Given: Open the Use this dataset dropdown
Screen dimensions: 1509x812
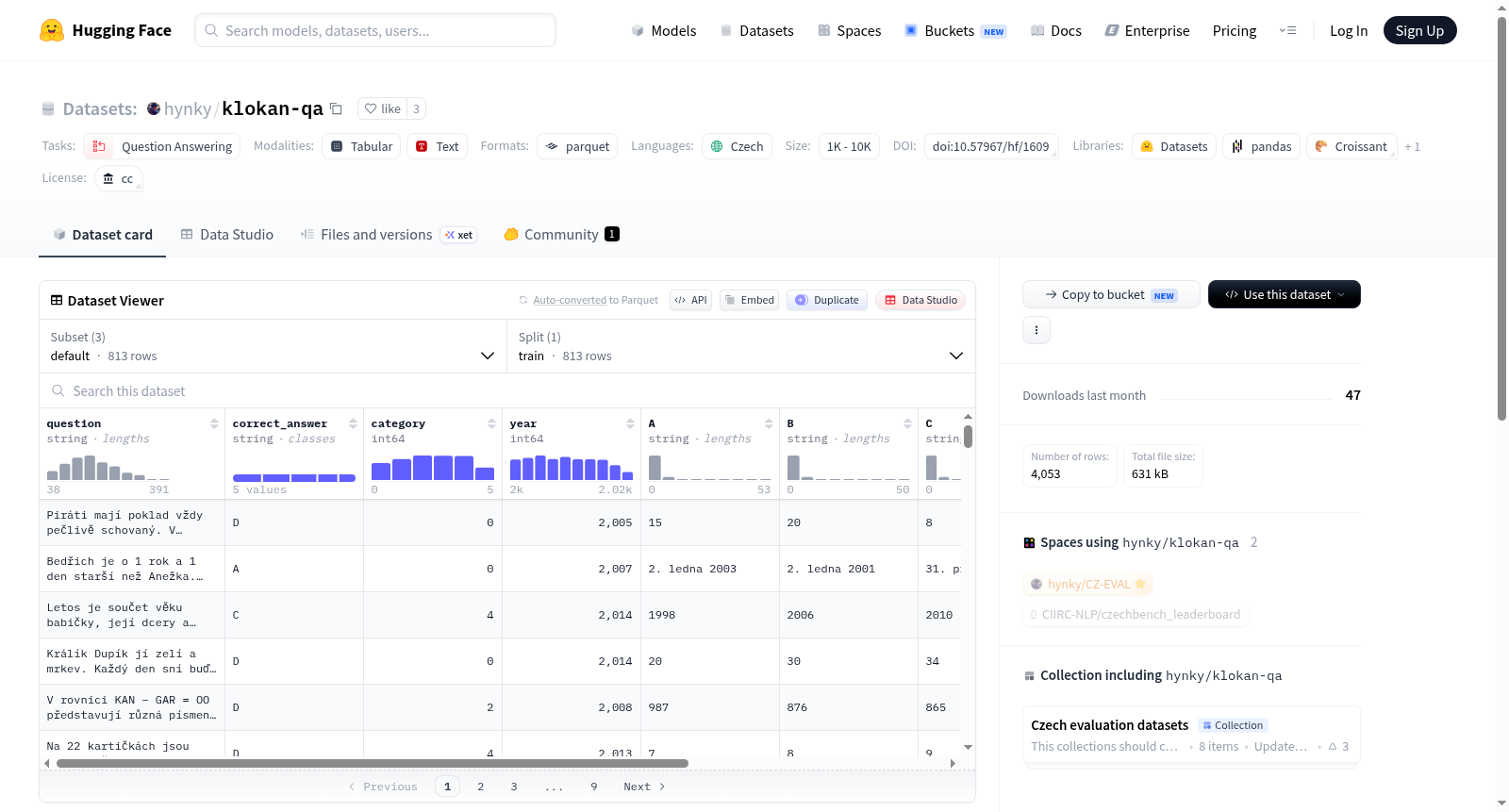Looking at the screenshot, I should point(1285,294).
